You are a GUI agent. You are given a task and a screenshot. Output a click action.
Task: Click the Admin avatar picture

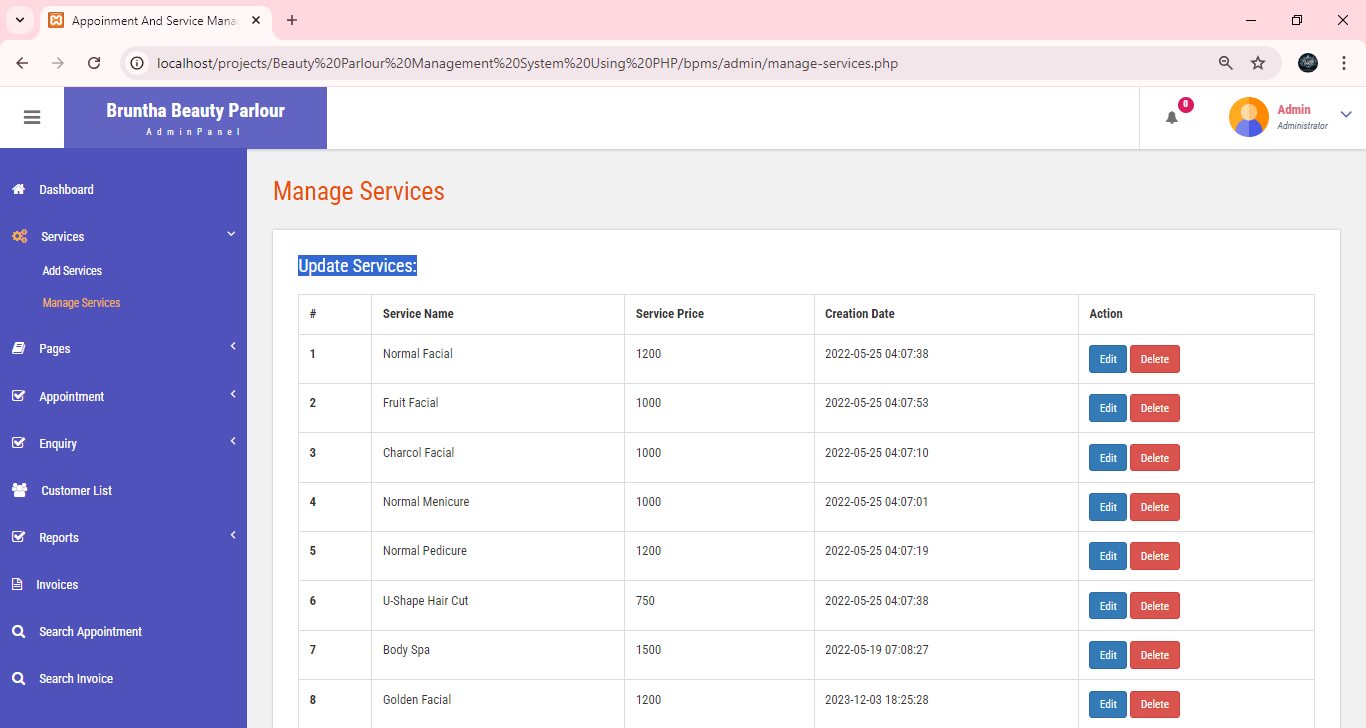coord(1248,117)
